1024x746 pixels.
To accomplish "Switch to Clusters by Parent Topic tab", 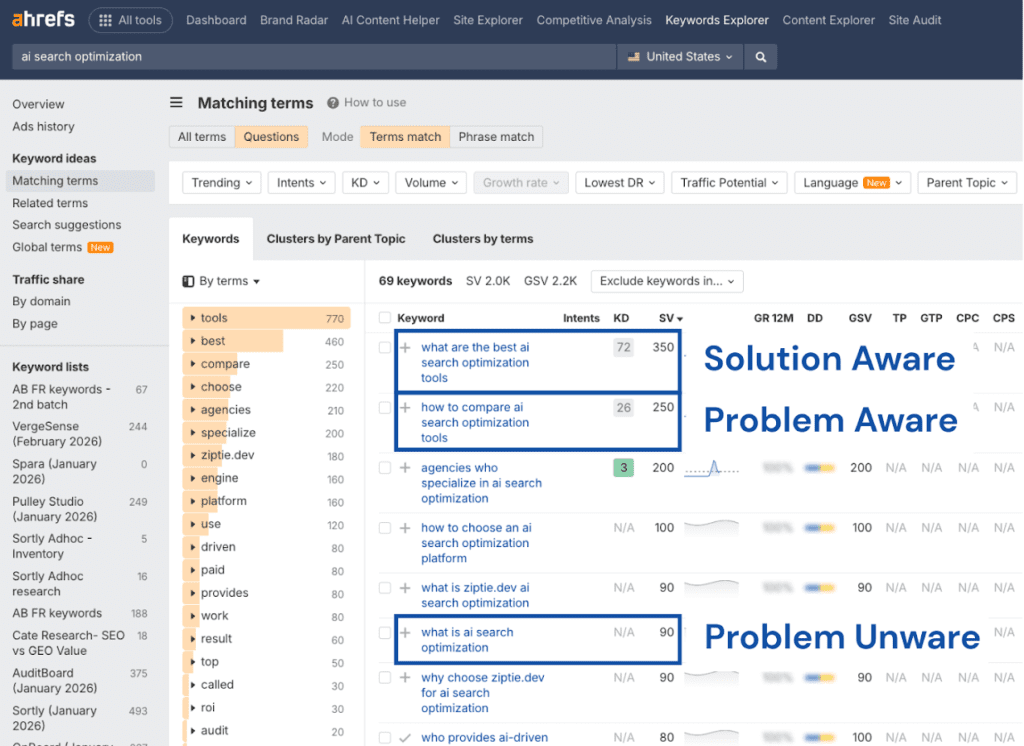I will 336,239.
